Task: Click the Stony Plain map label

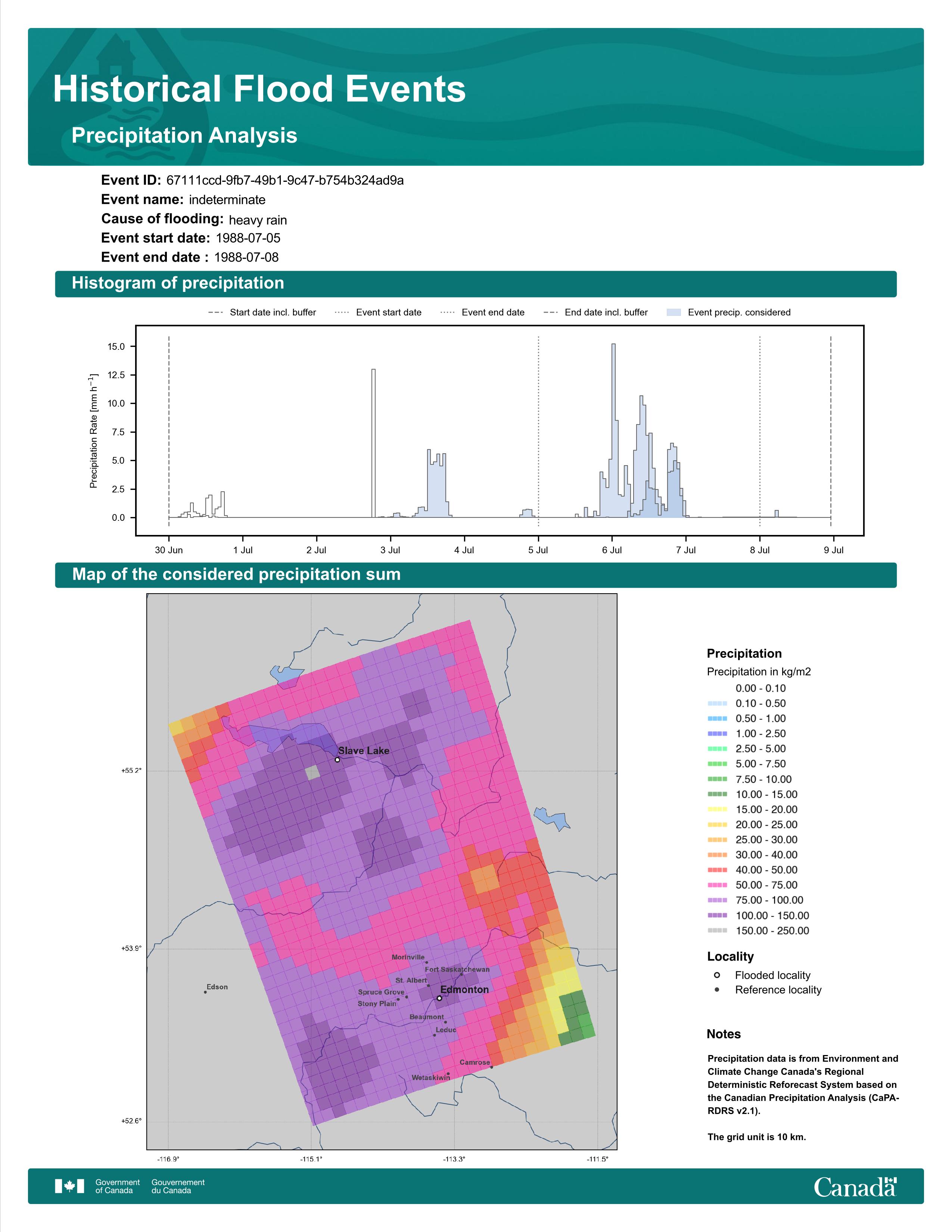Action: coord(377,1004)
